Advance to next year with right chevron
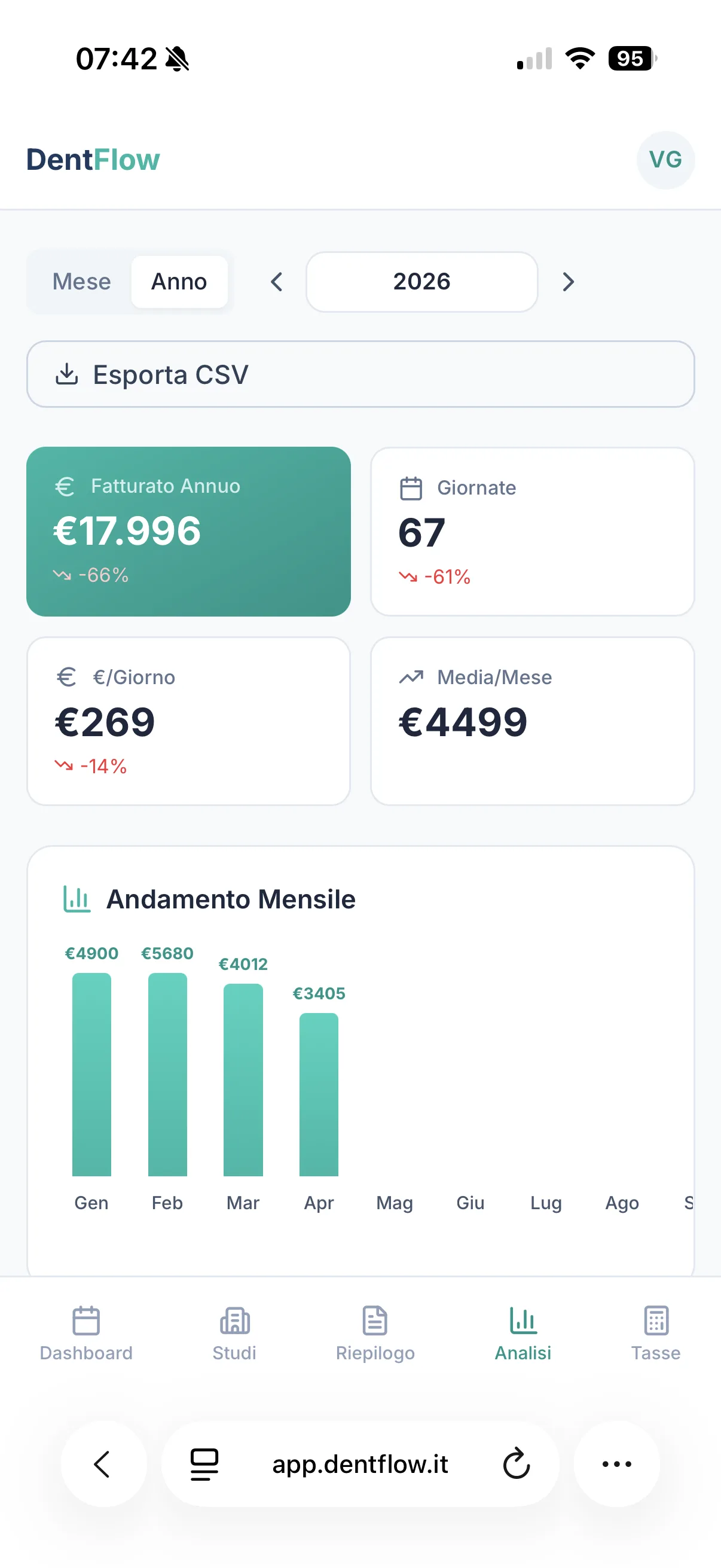This screenshot has height=1568, width=721. (x=568, y=282)
